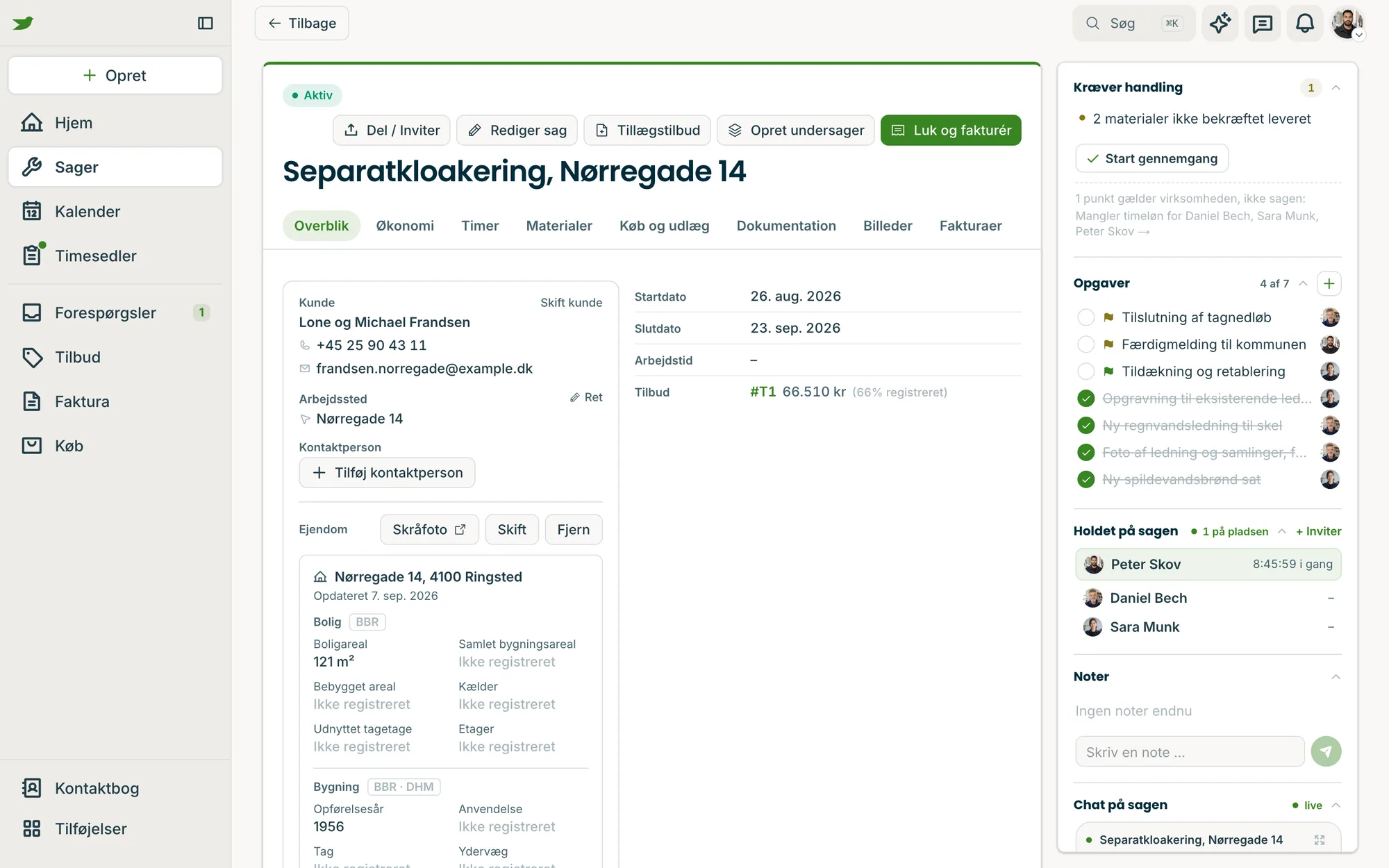Viewport: 1389px width, 868px height.
Task: Switch to the Materialer tab
Action: coord(559,226)
